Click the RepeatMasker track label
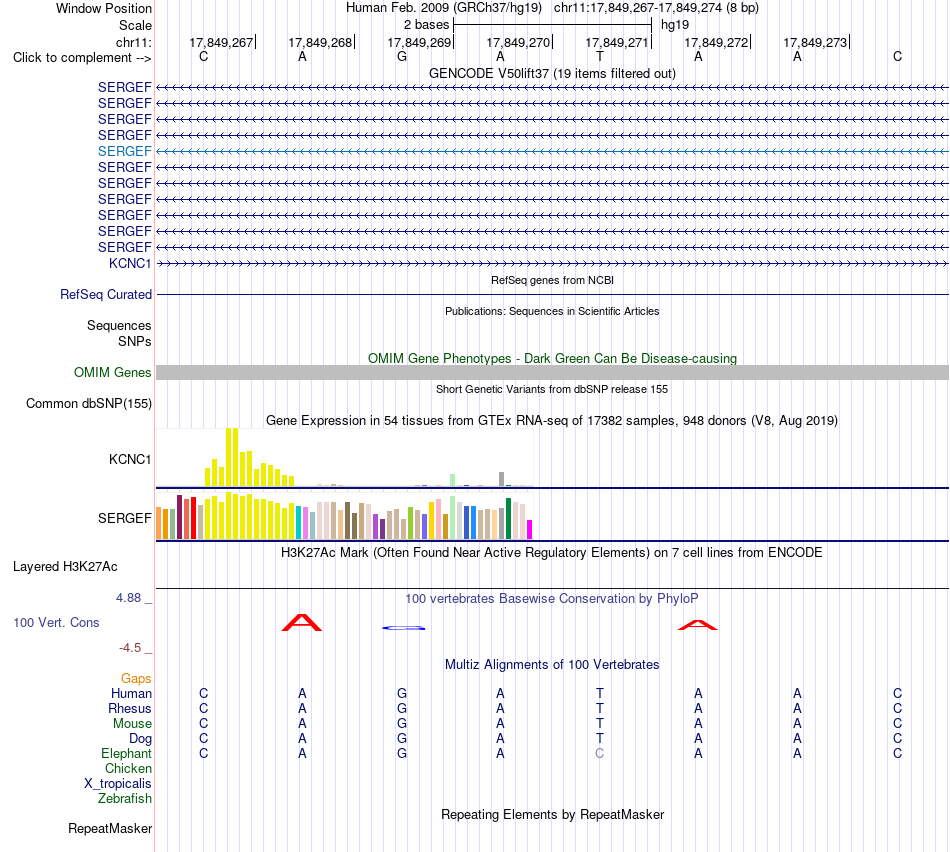 (x=110, y=828)
